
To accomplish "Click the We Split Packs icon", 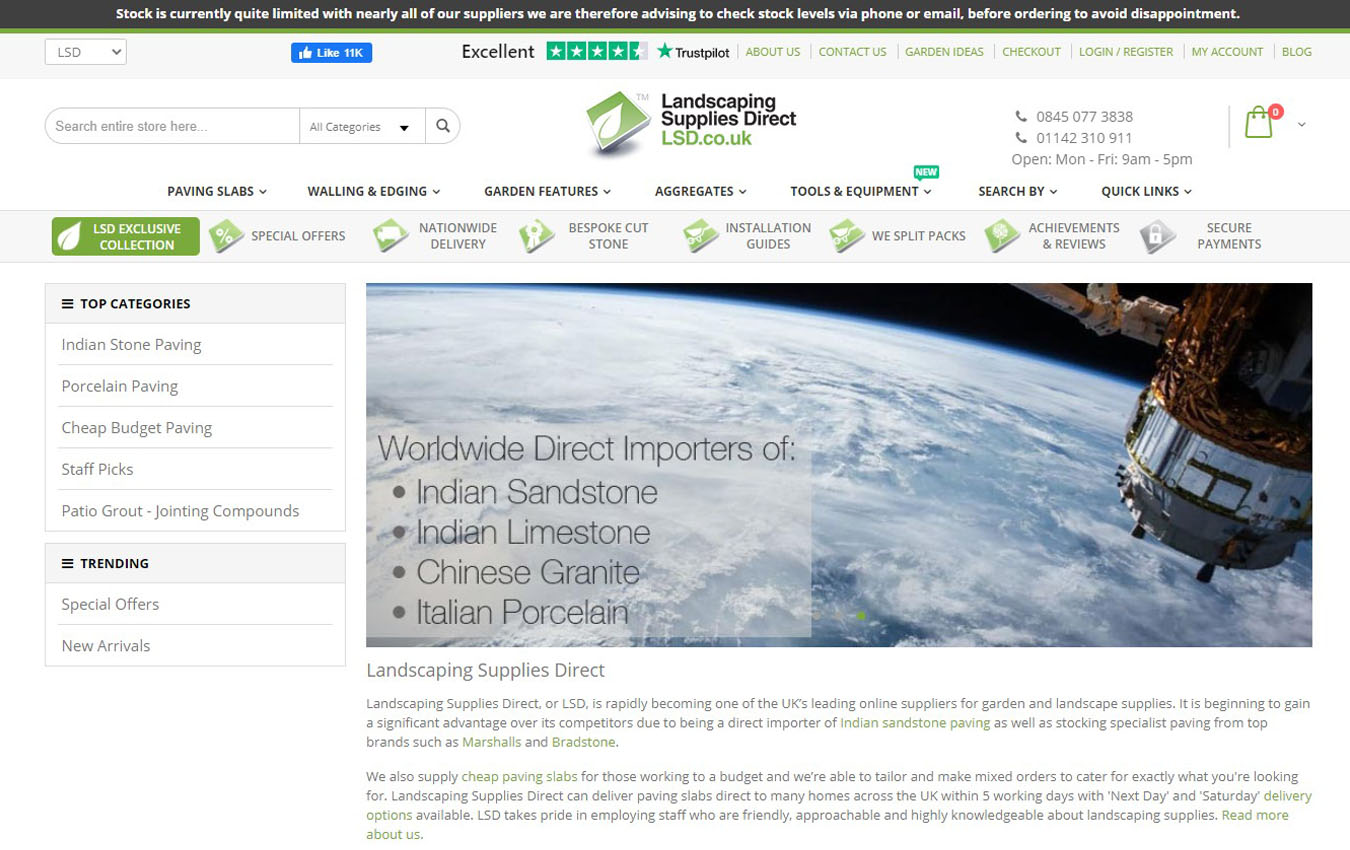I will pyautogui.click(x=846, y=236).
